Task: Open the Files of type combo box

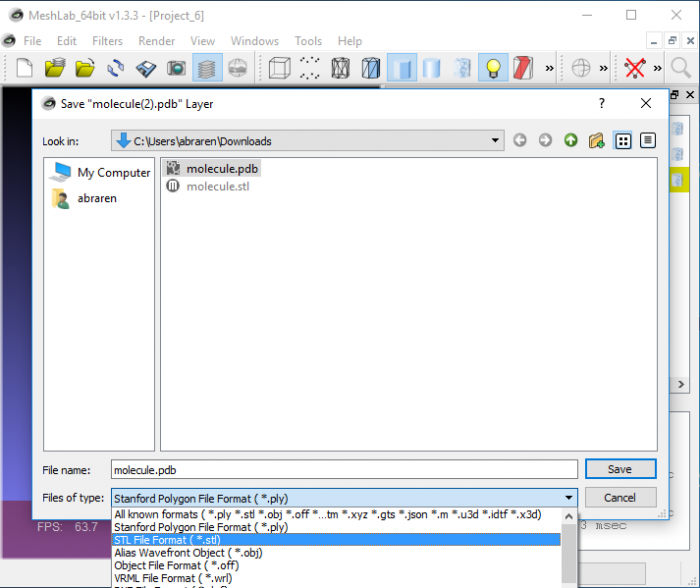Action: pos(344,498)
